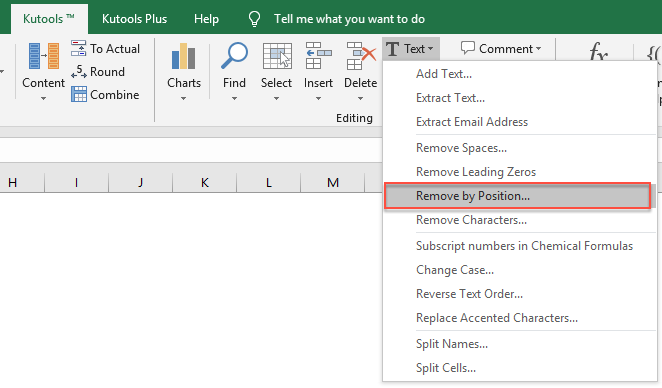Click the Content ribbon icon

tap(43, 56)
